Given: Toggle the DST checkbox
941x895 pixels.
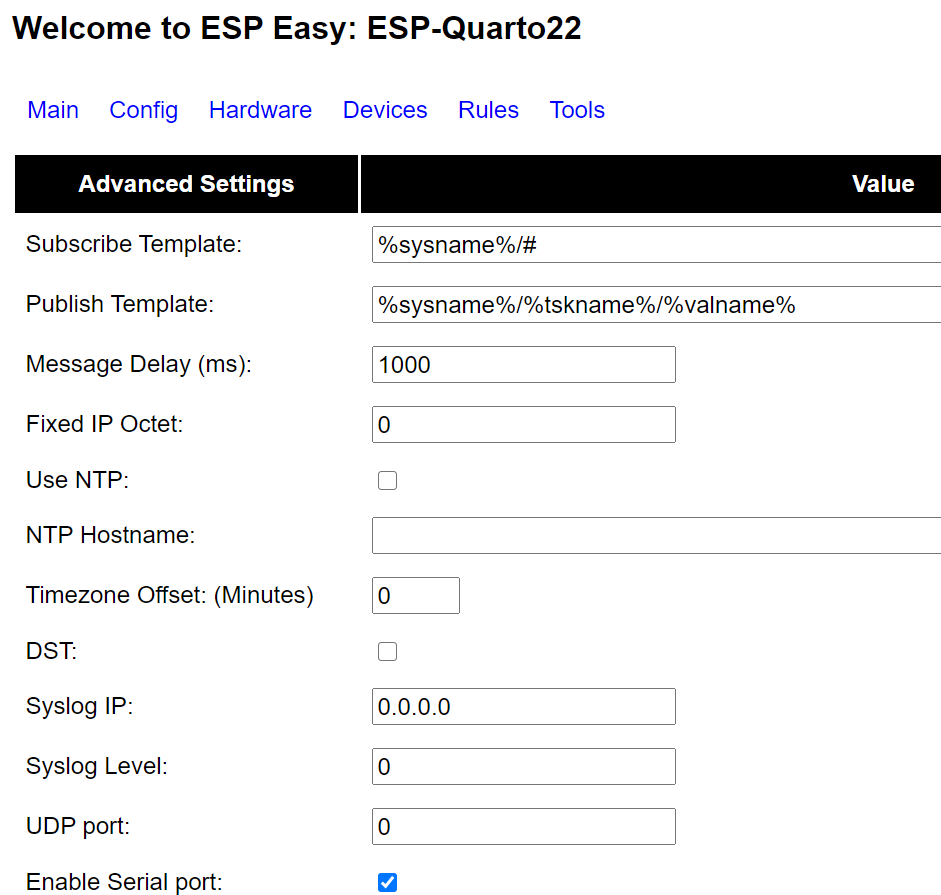Looking at the screenshot, I should tap(387, 651).
